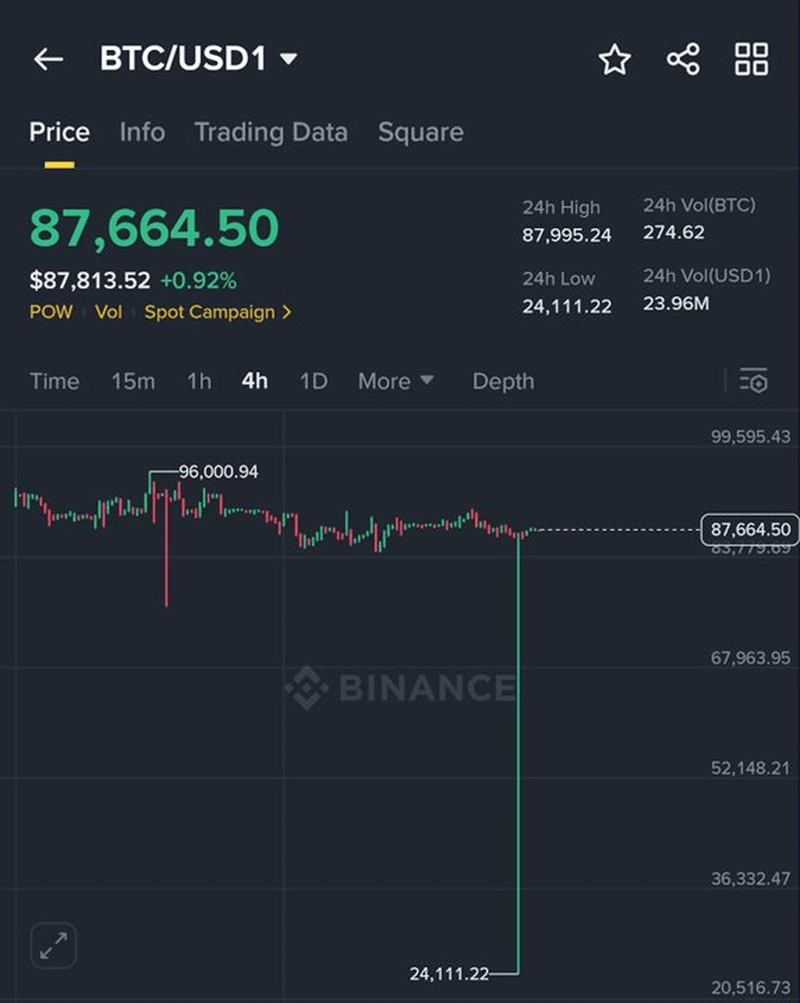The width and height of the screenshot is (800, 1003).
Task: Open the grid layout icon
Action: coord(751,60)
